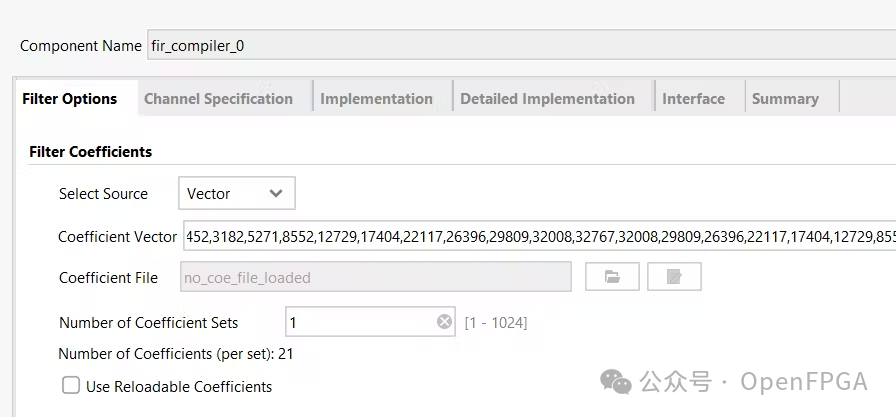This screenshot has width=896, height=417.
Task: Go to the Detailed Implementation tab
Action: coord(547,99)
